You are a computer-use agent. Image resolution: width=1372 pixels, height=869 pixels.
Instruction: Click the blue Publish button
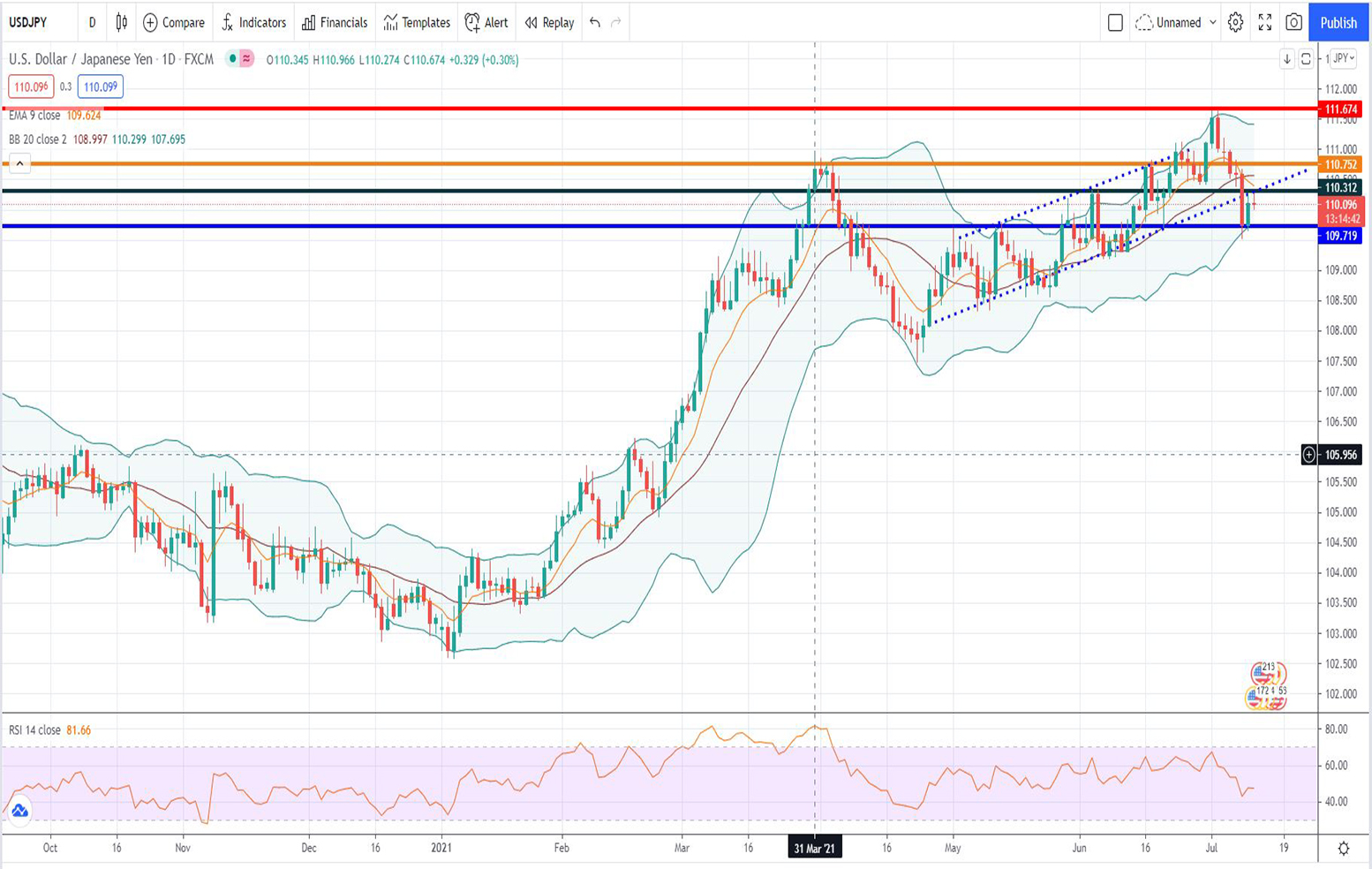coord(1338,23)
